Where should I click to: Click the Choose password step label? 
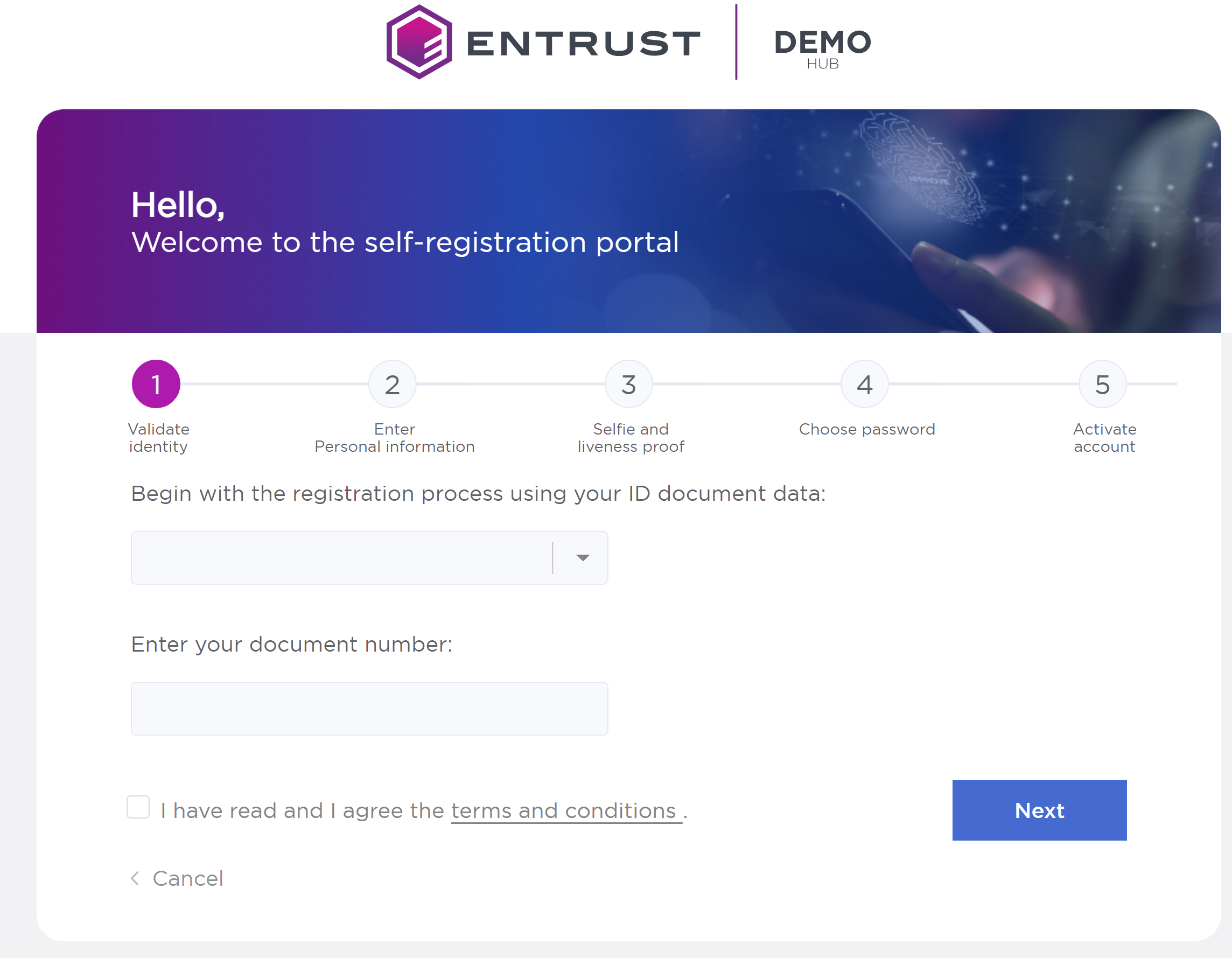[867, 429]
